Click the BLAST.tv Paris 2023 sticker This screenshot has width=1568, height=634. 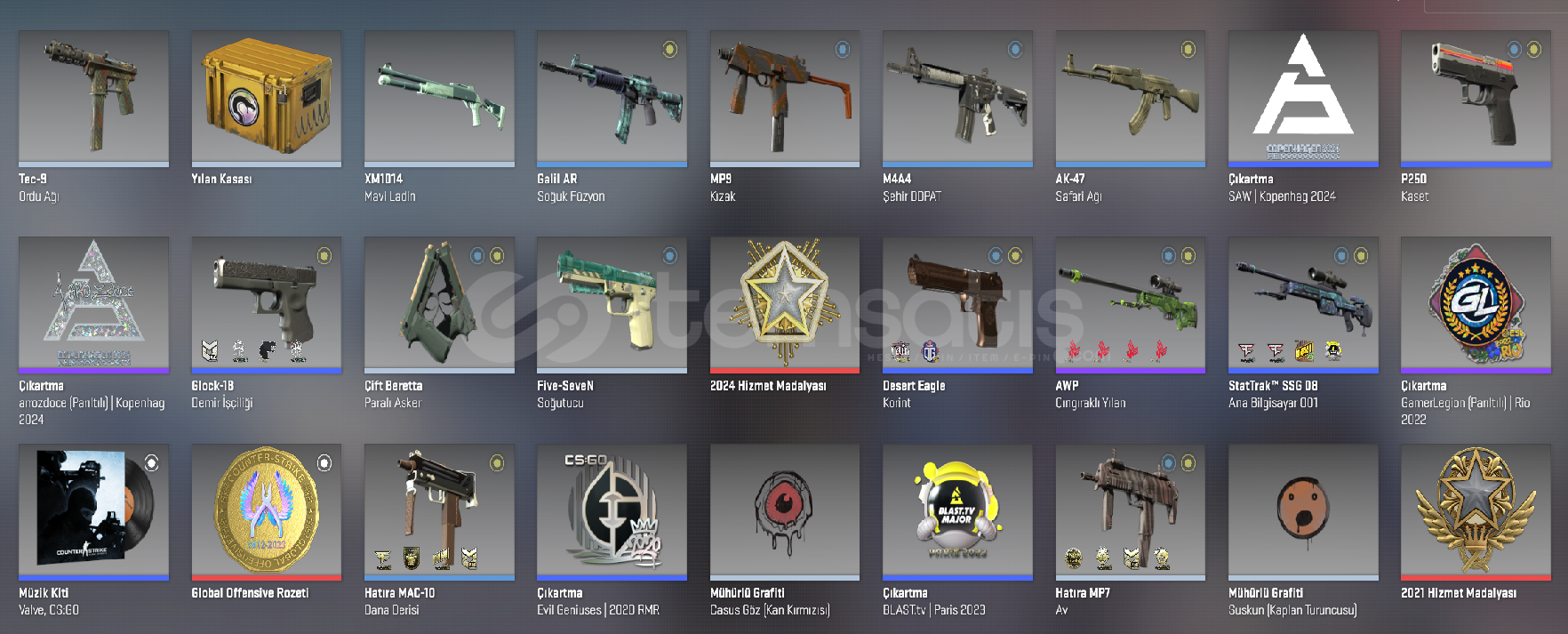point(957,512)
